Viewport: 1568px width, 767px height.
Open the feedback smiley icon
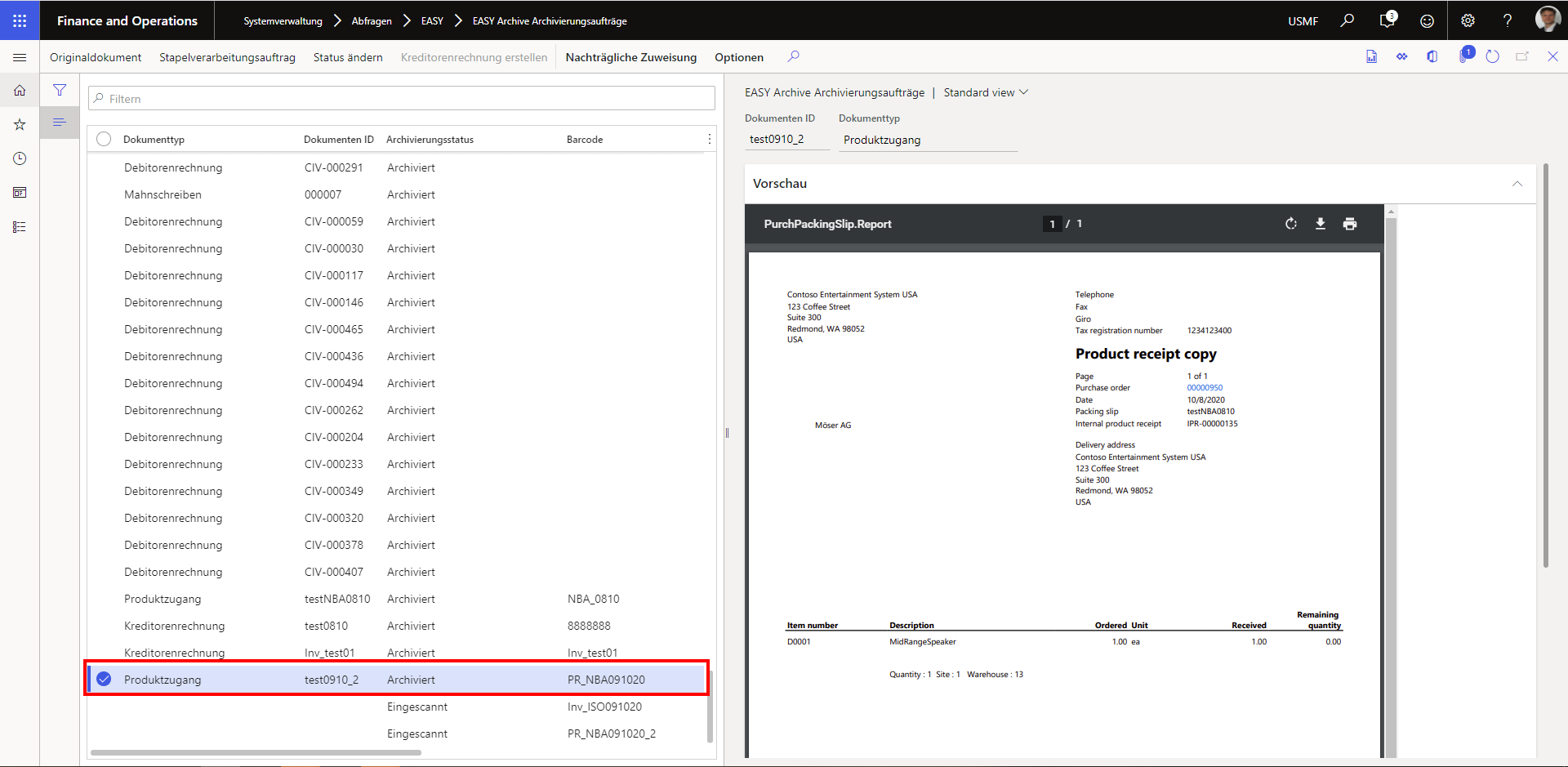tap(1427, 20)
